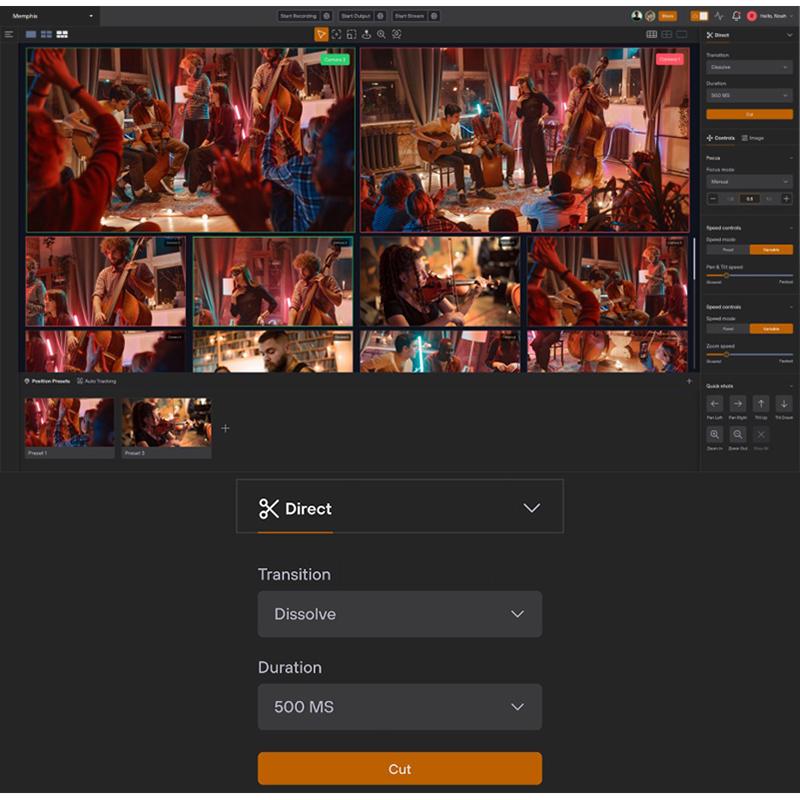Decrease focus with the minus button
This screenshot has height=800, width=800.
[713, 198]
